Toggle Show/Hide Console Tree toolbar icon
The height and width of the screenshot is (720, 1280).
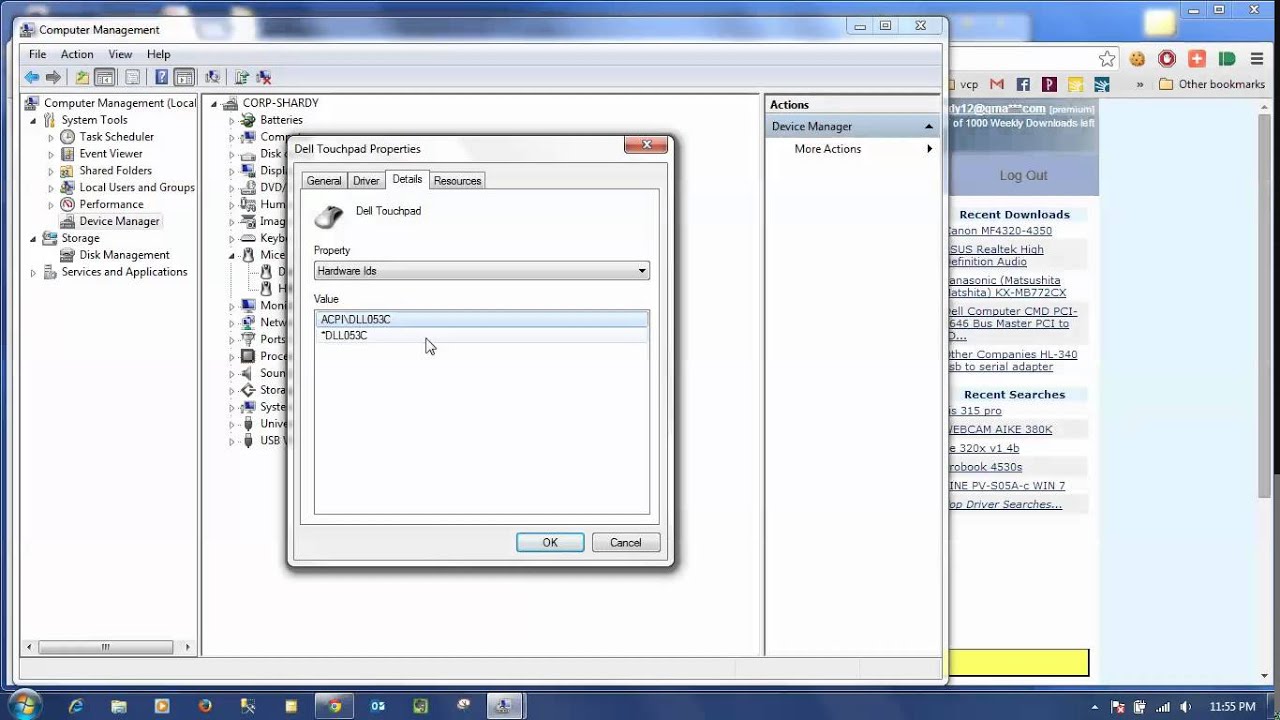coord(104,77)
